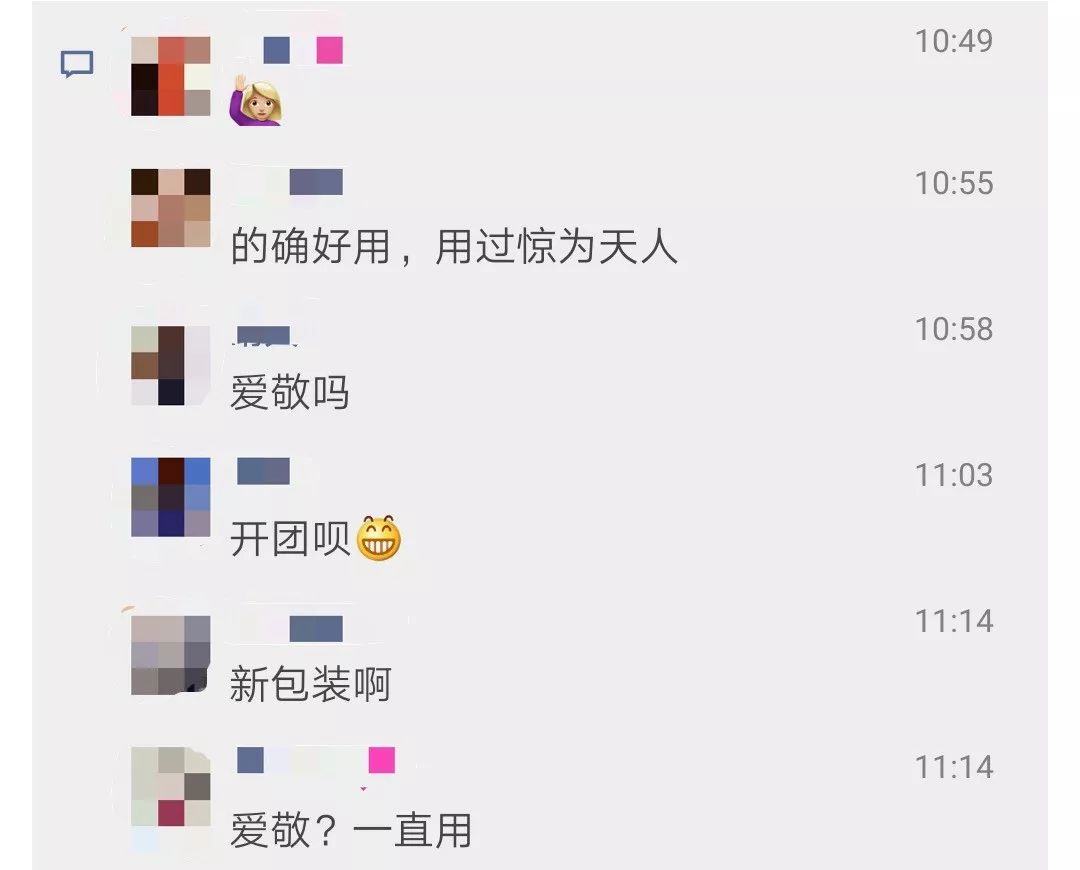1080x870 pixels.
Task: Click the 10:49 timestamp
Action: coord(954,41)
